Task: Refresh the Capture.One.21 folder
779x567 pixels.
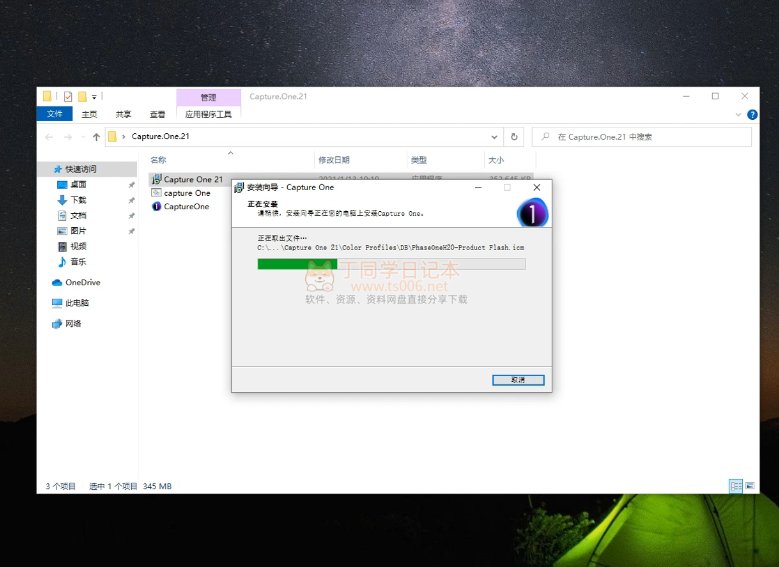Action: [x=514, y=137]
